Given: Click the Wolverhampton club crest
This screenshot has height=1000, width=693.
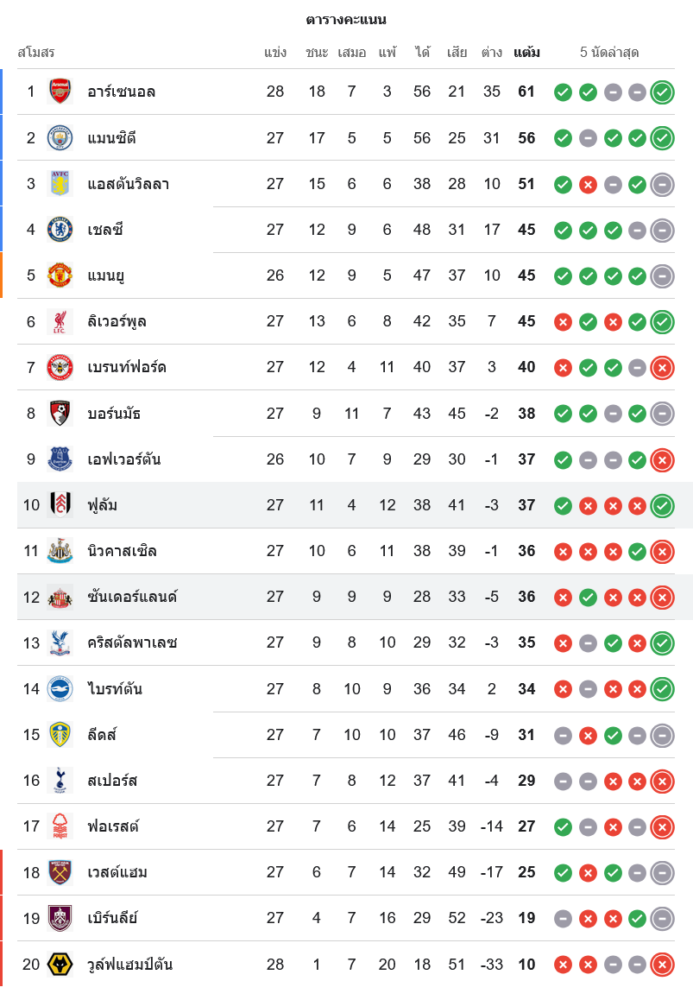Looking at the screenshot, I should (x=60, y=964).
